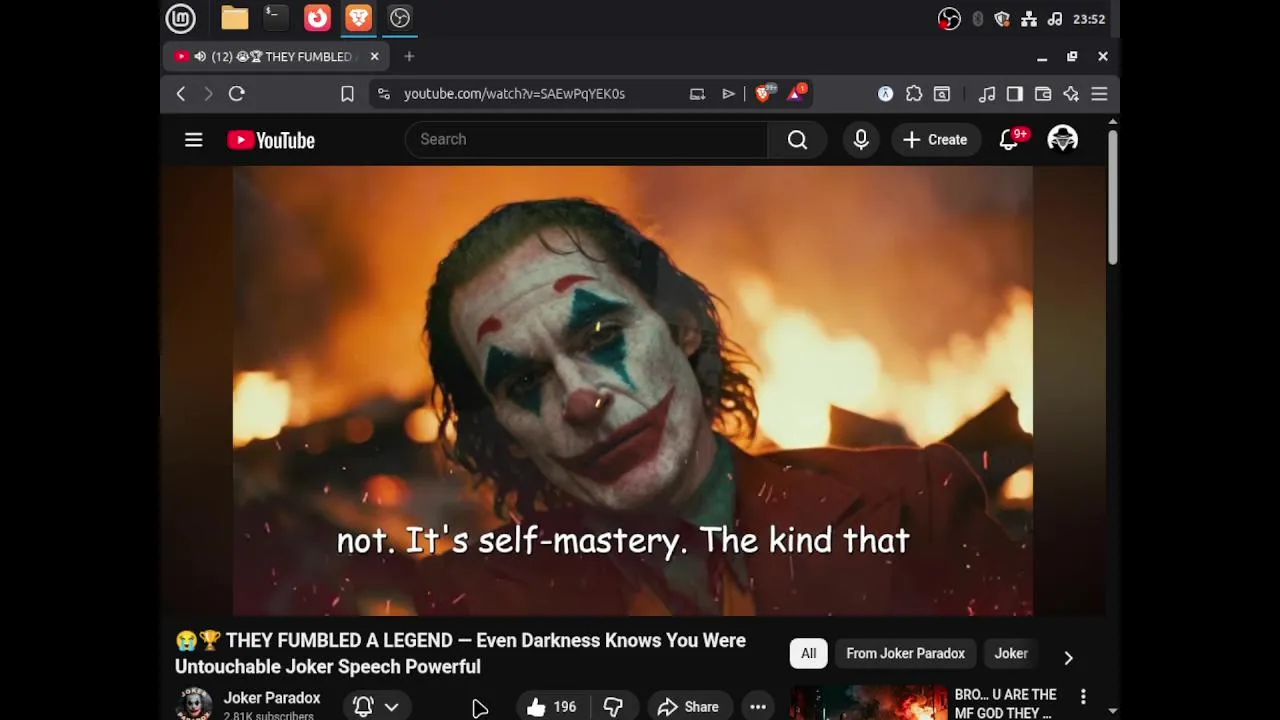The height and width of the screenshot is (720, 1280).
Task: Open the Brave Wallet icon
Action: (x=1043, y=94)
